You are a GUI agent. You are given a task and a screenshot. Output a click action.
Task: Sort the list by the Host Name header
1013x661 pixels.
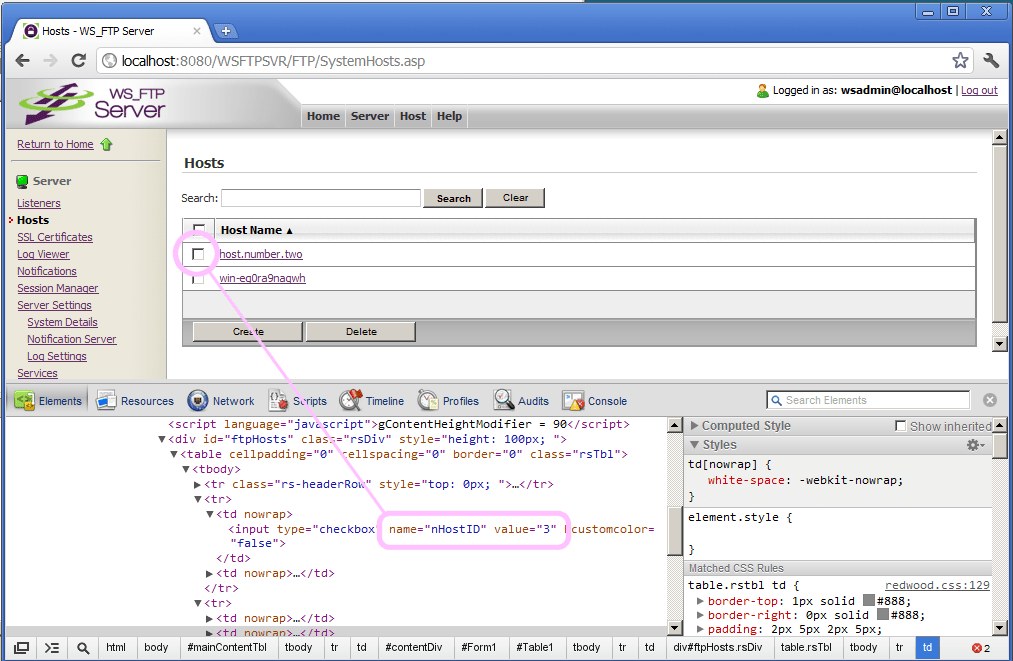point(256,230)
